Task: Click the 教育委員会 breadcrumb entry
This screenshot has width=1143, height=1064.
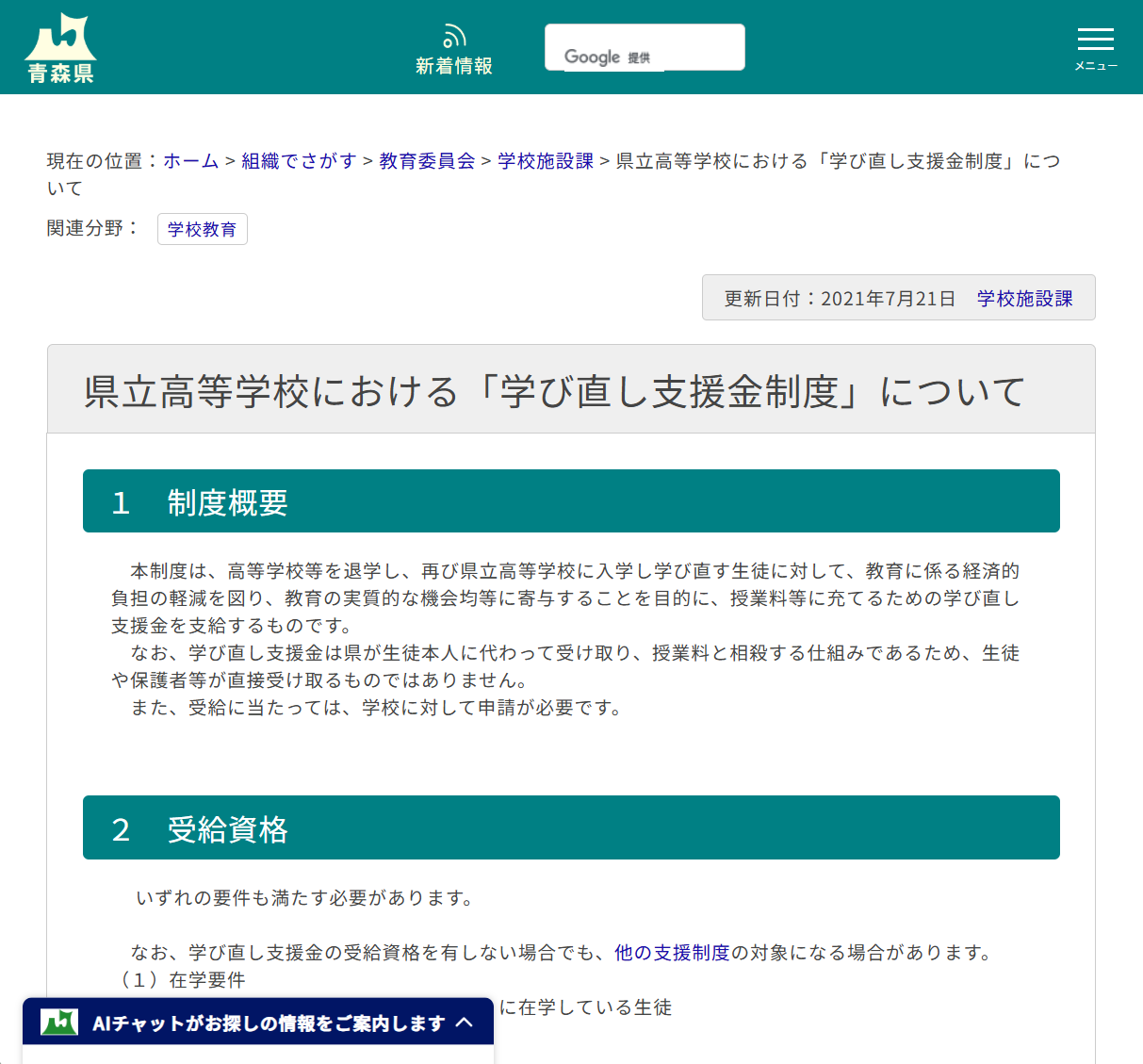Action: (x=426, y=161)
